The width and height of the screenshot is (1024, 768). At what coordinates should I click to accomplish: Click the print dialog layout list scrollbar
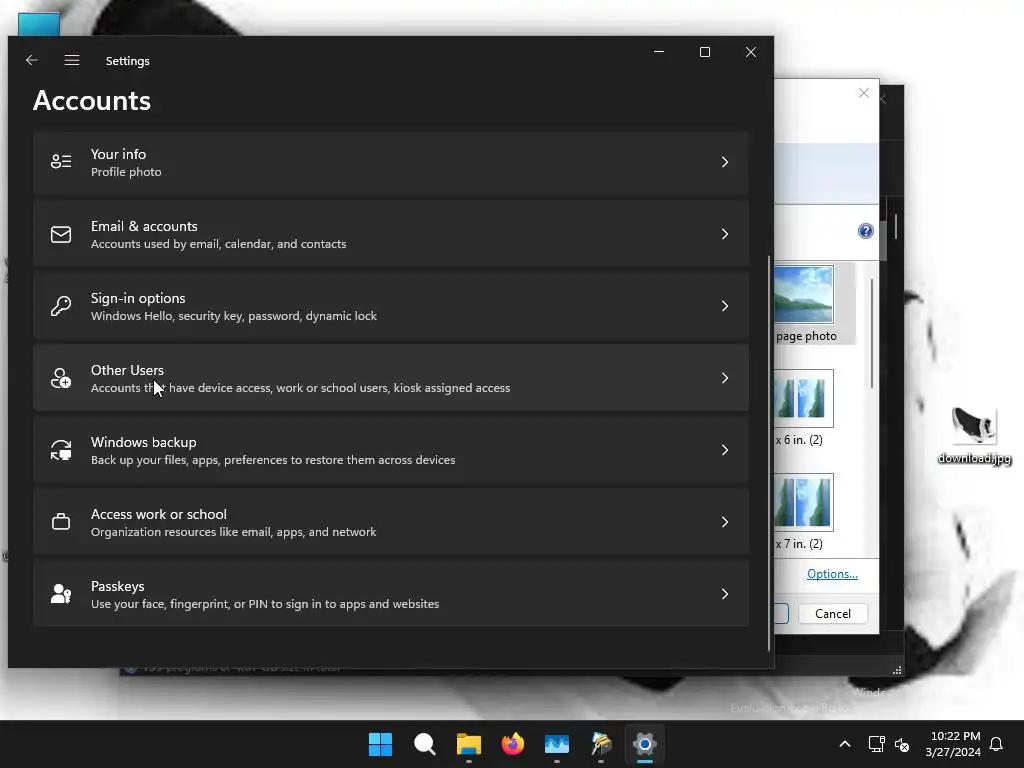[x=872, y=333]
